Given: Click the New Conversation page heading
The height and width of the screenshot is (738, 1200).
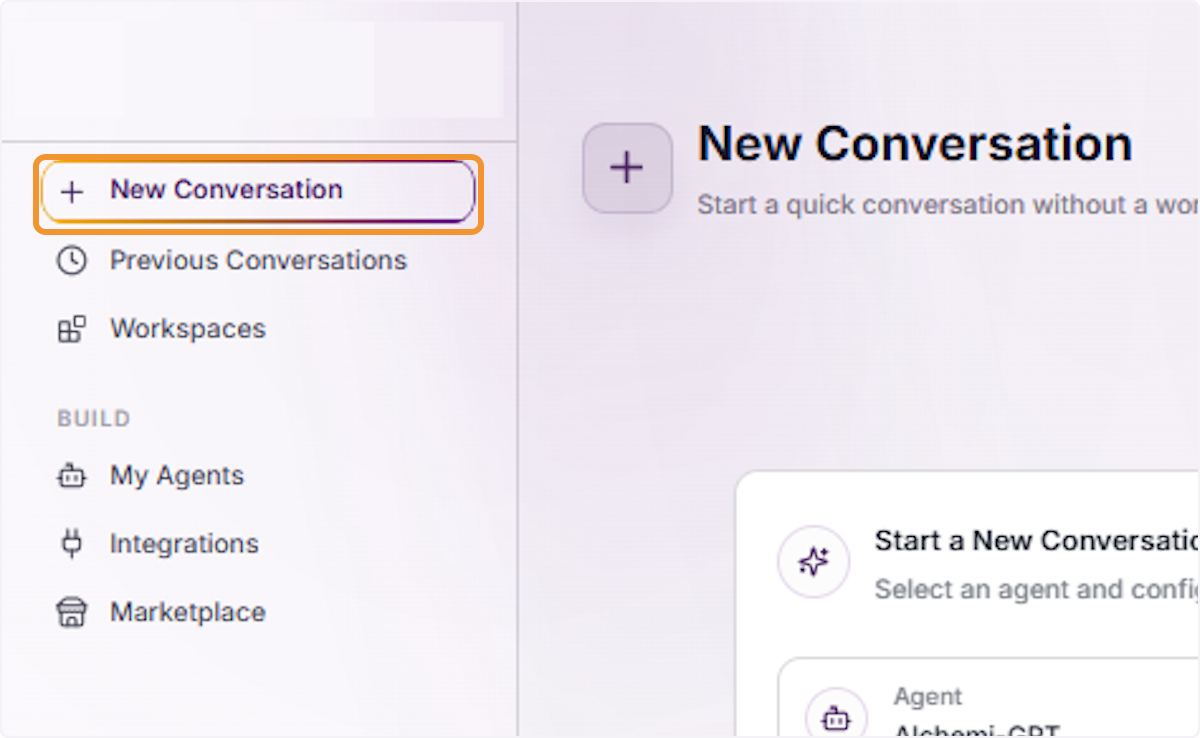Looking at the screenshot, I should [915, 144].
